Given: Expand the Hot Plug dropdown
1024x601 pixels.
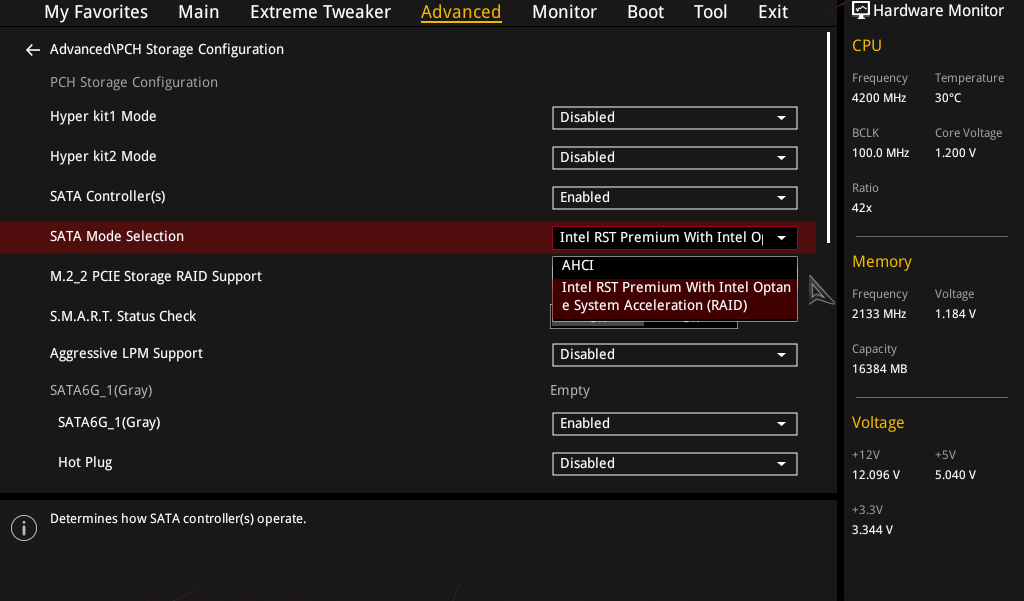Looking at the screenshot, I should pos(675,464).
